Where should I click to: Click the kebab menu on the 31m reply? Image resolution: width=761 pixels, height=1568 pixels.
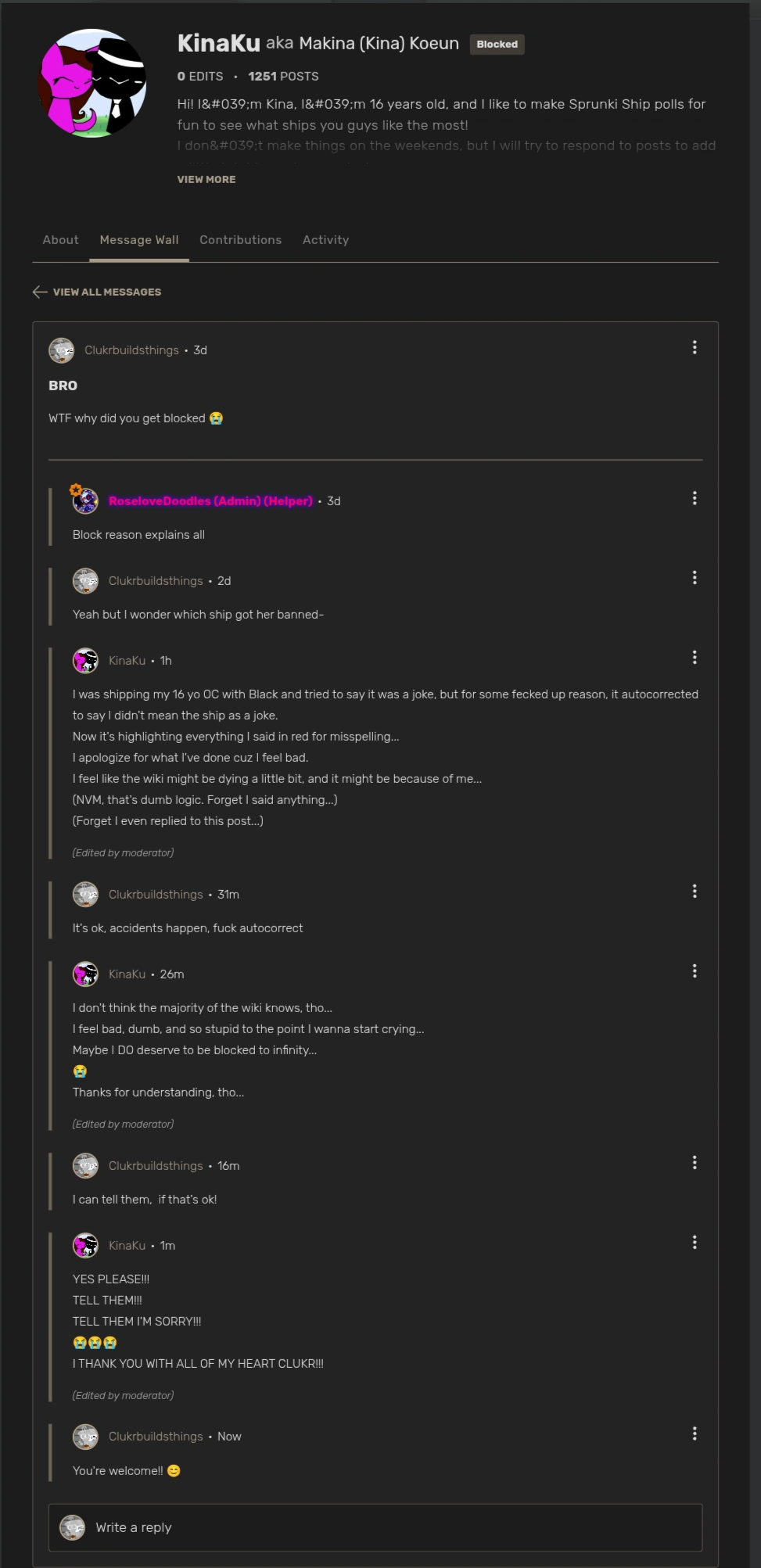coord(694,892)
